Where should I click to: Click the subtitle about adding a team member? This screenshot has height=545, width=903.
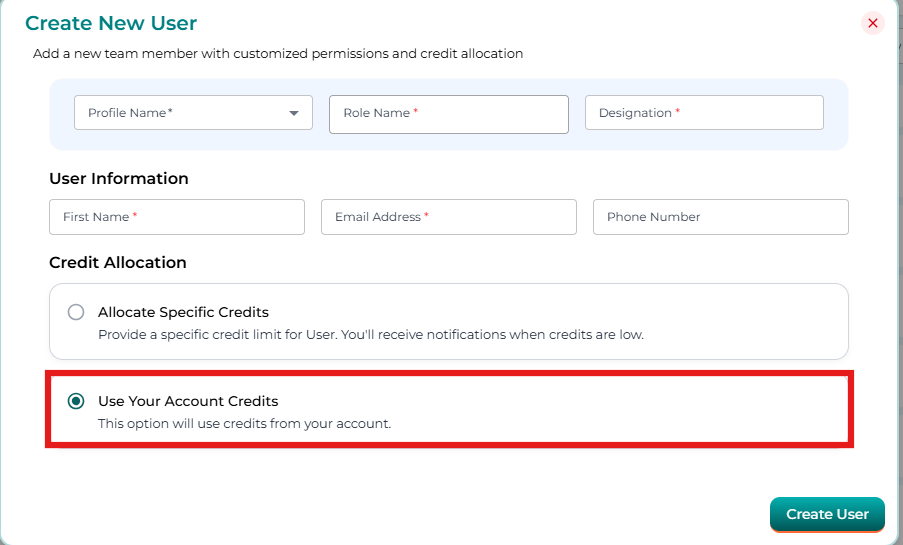pos(278,53)
